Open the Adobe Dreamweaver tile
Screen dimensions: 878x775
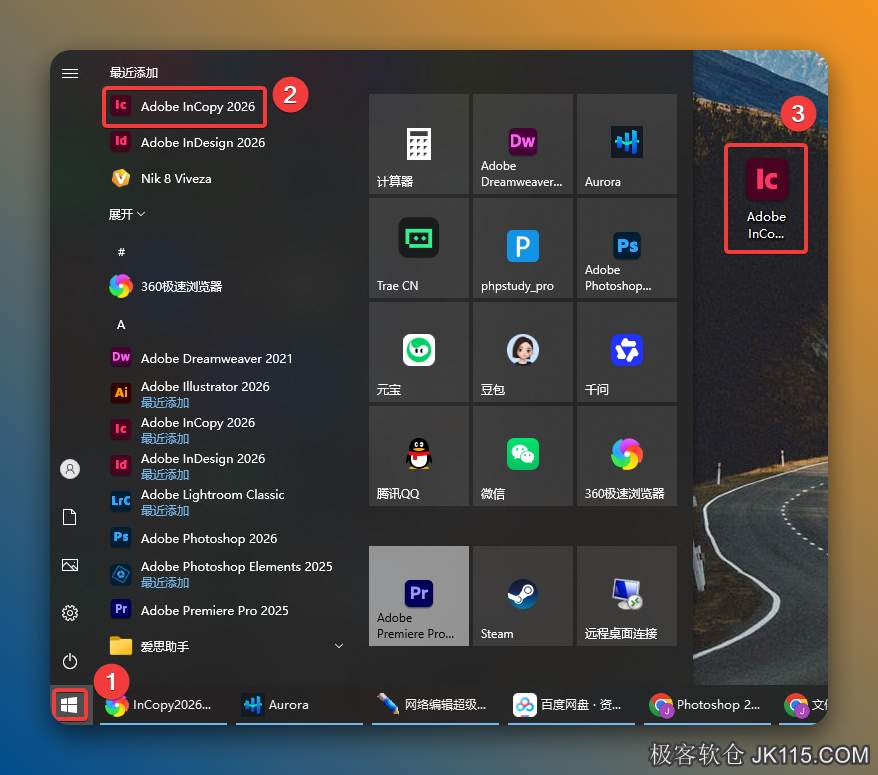click(522, 144)
